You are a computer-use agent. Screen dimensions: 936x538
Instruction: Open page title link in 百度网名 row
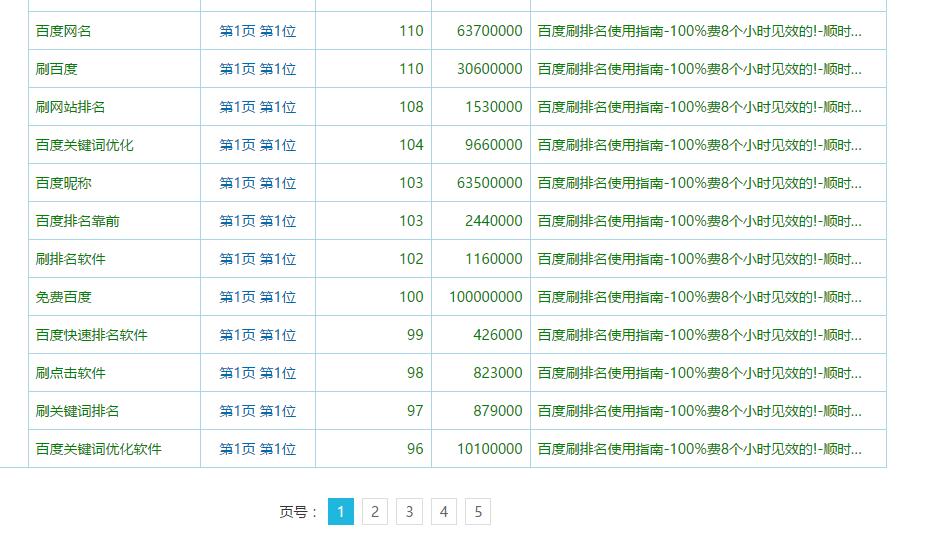pyautogui.click(x=699, y=31)
